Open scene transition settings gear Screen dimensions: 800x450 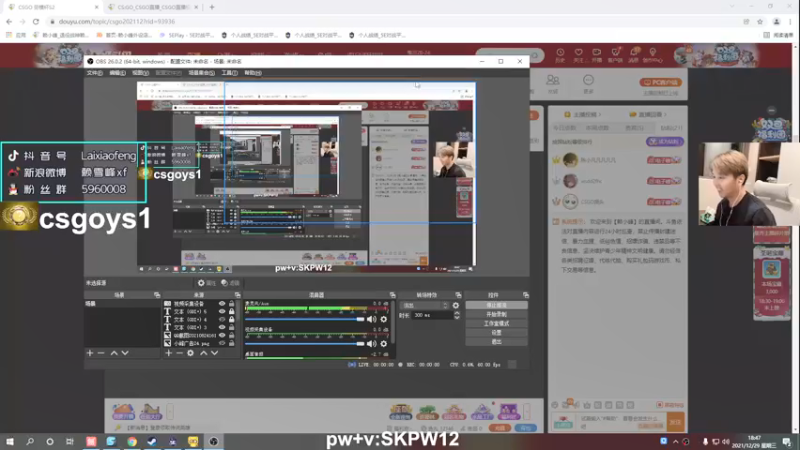coord(456,306)
